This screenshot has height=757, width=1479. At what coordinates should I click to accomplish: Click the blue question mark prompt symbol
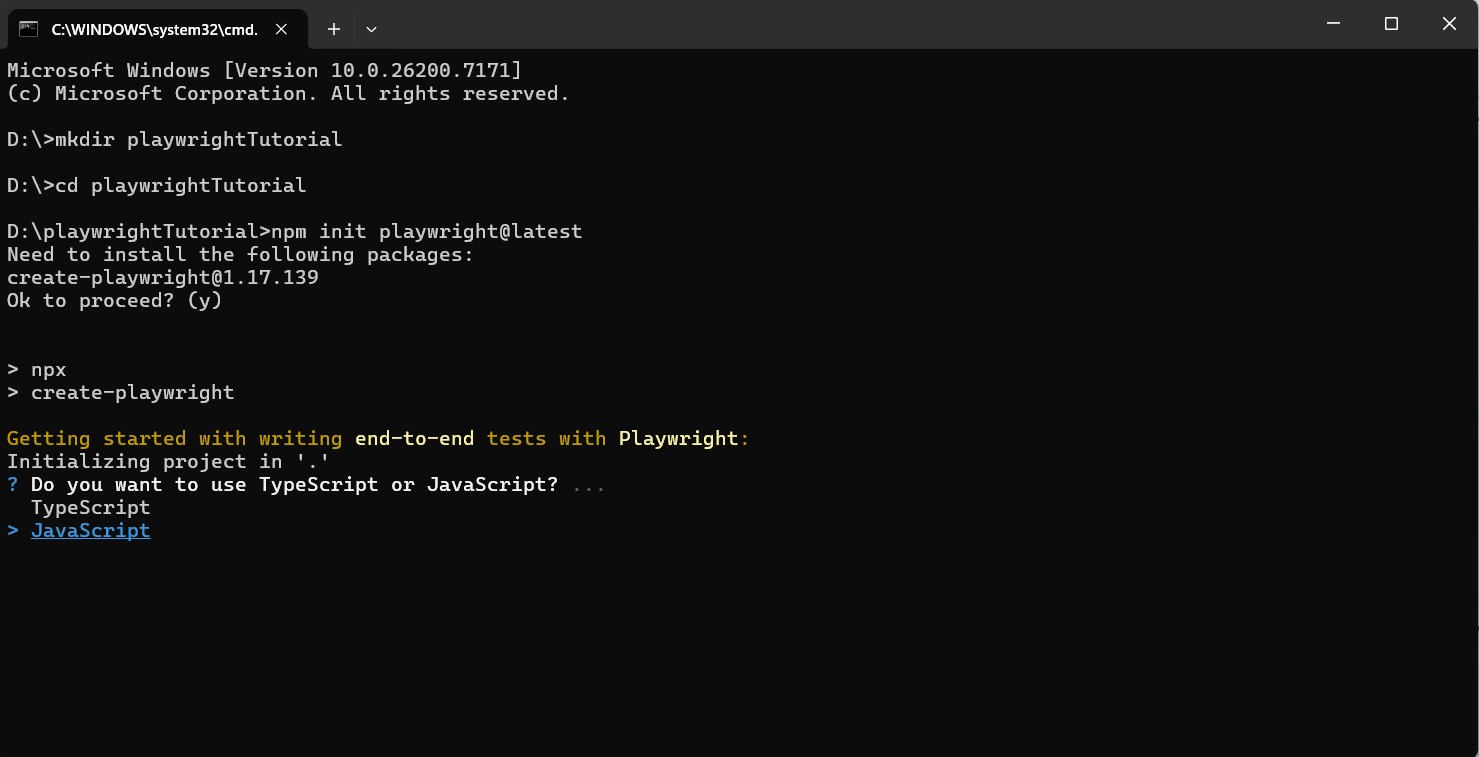pyautogui.click(x=13, y=485)
